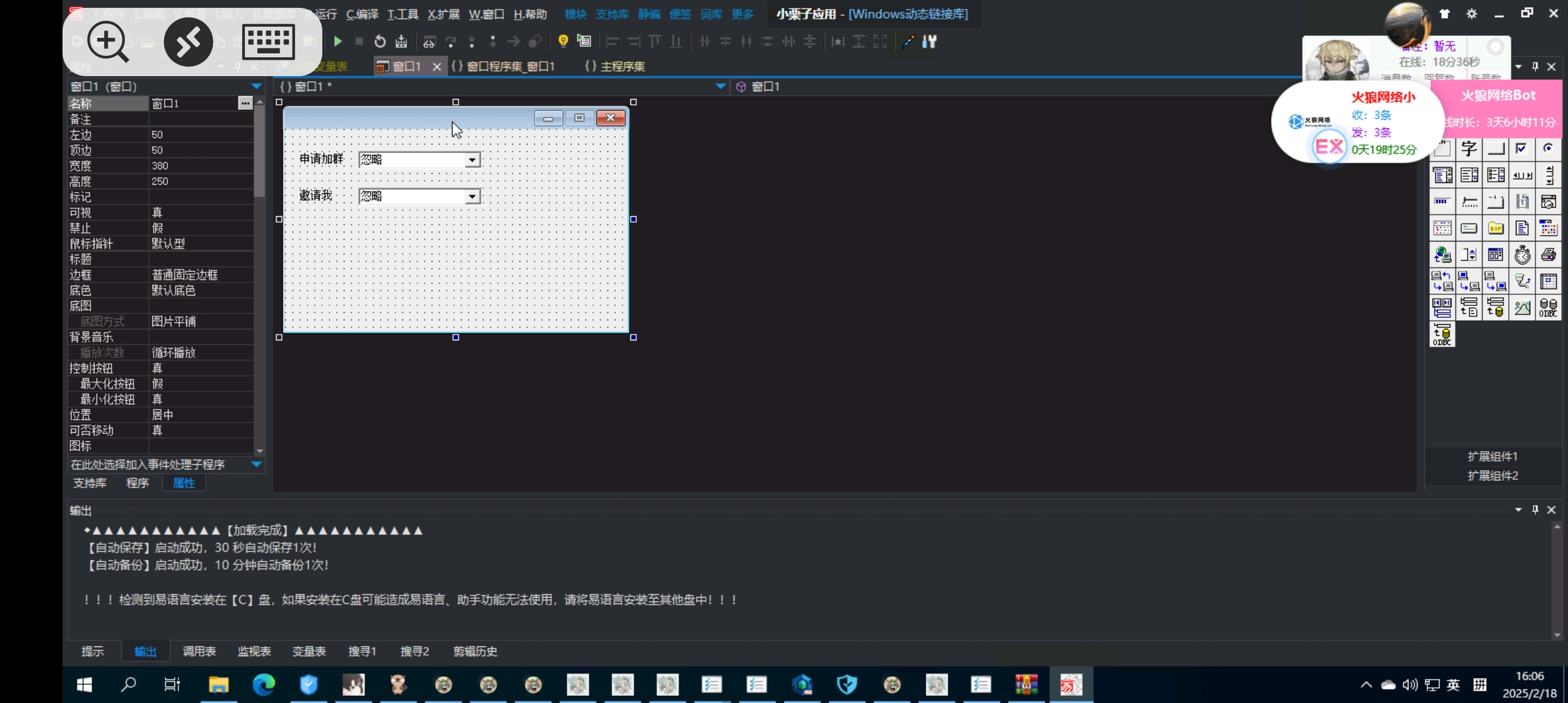Click the color eyedropper toolbar icon

click(x=908, y=42)
